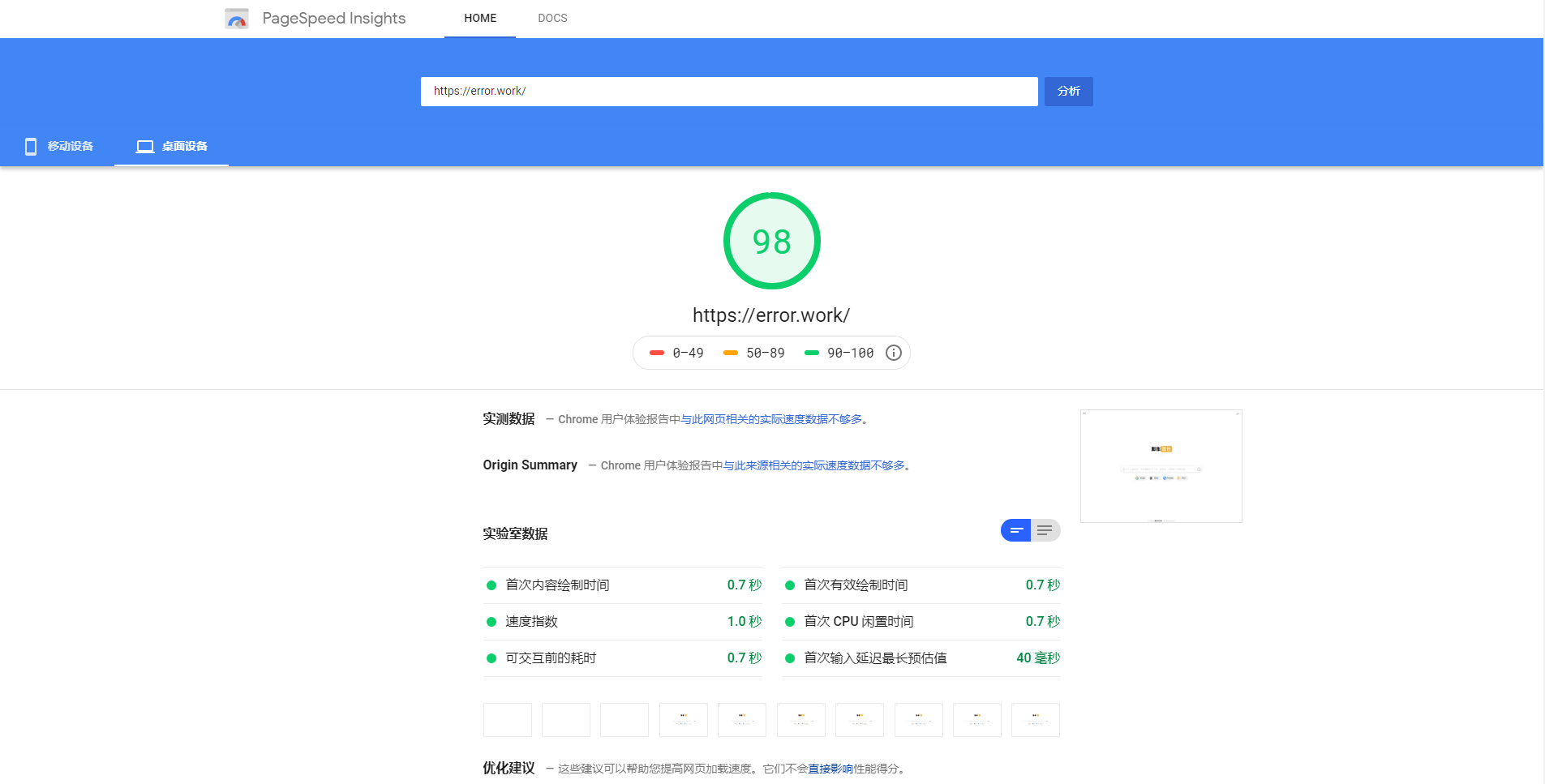
Task: Click the orange 50-89 legend marker
Action: 731,353
